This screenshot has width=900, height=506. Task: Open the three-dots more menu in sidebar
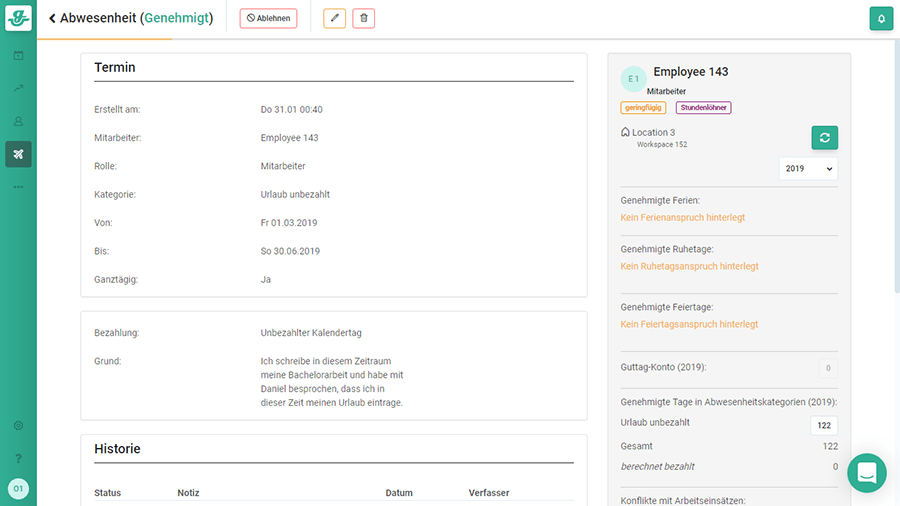(18, 187)
